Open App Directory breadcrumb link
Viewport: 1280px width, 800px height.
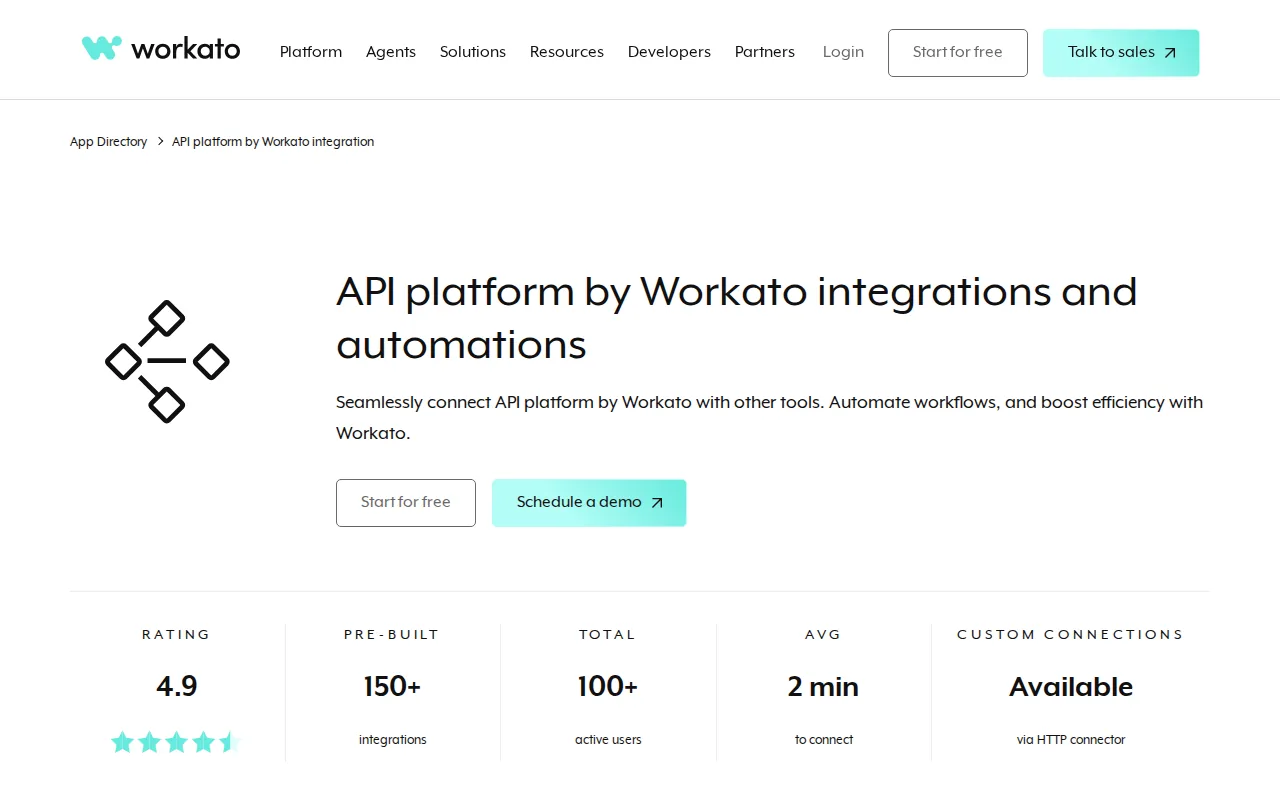tap(108, 142)
